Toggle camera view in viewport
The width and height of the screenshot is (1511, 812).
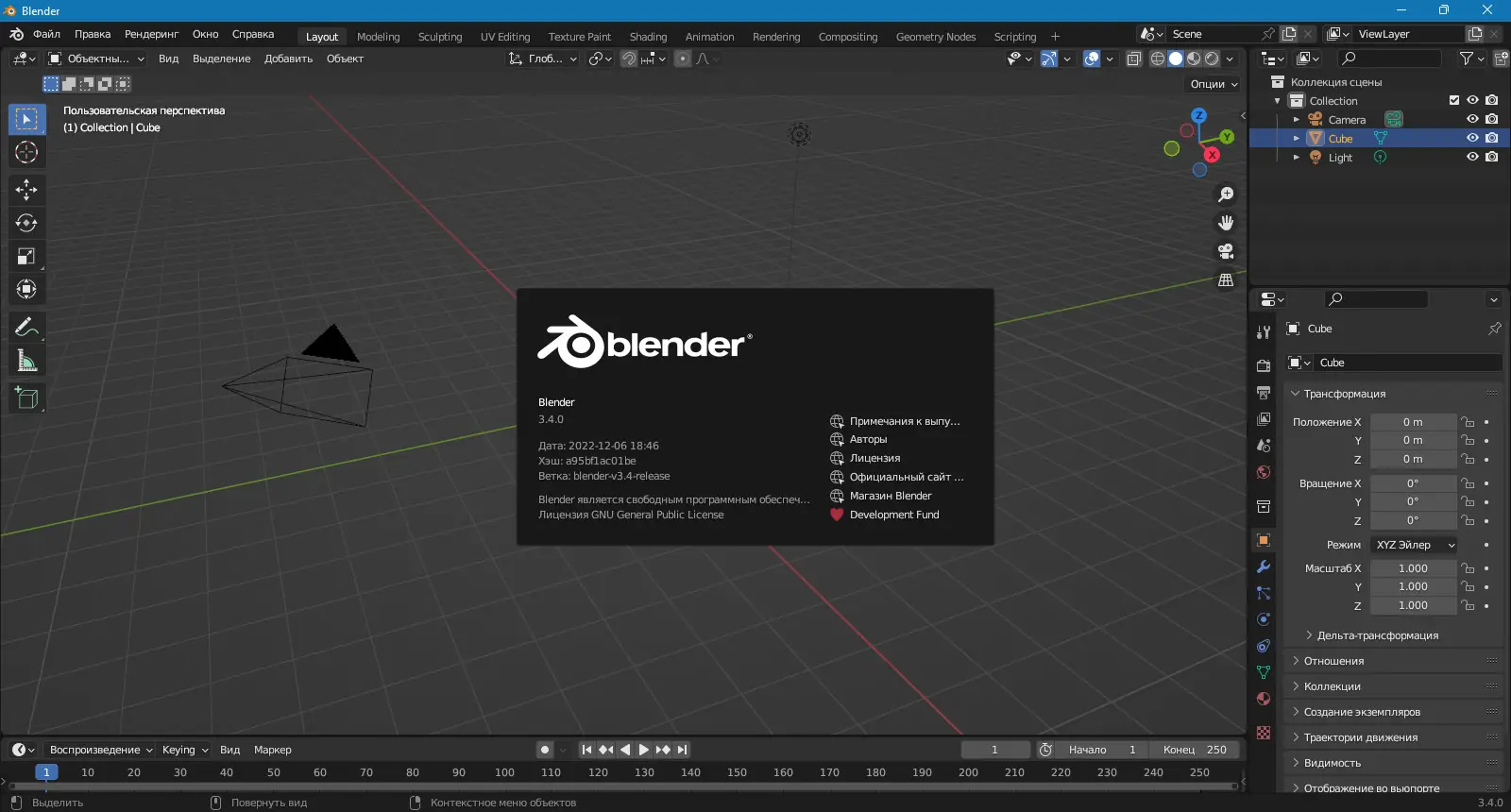pos(1226,251)
